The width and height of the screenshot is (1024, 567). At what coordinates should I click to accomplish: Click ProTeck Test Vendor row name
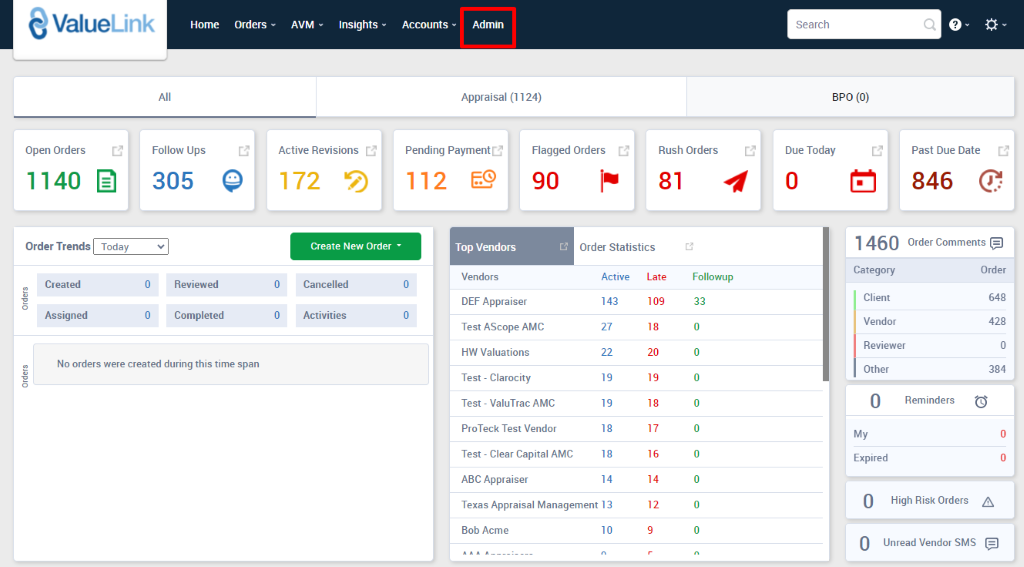[x=509, y=429]
